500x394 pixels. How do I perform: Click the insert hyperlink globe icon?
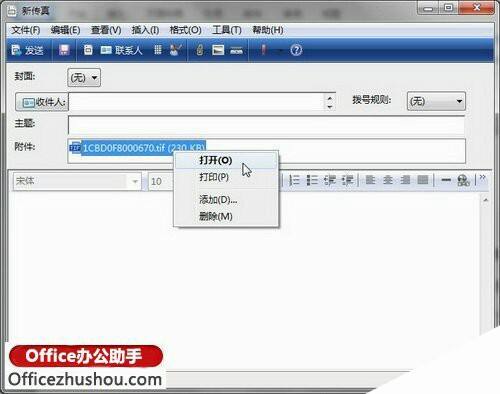(463, 181)
